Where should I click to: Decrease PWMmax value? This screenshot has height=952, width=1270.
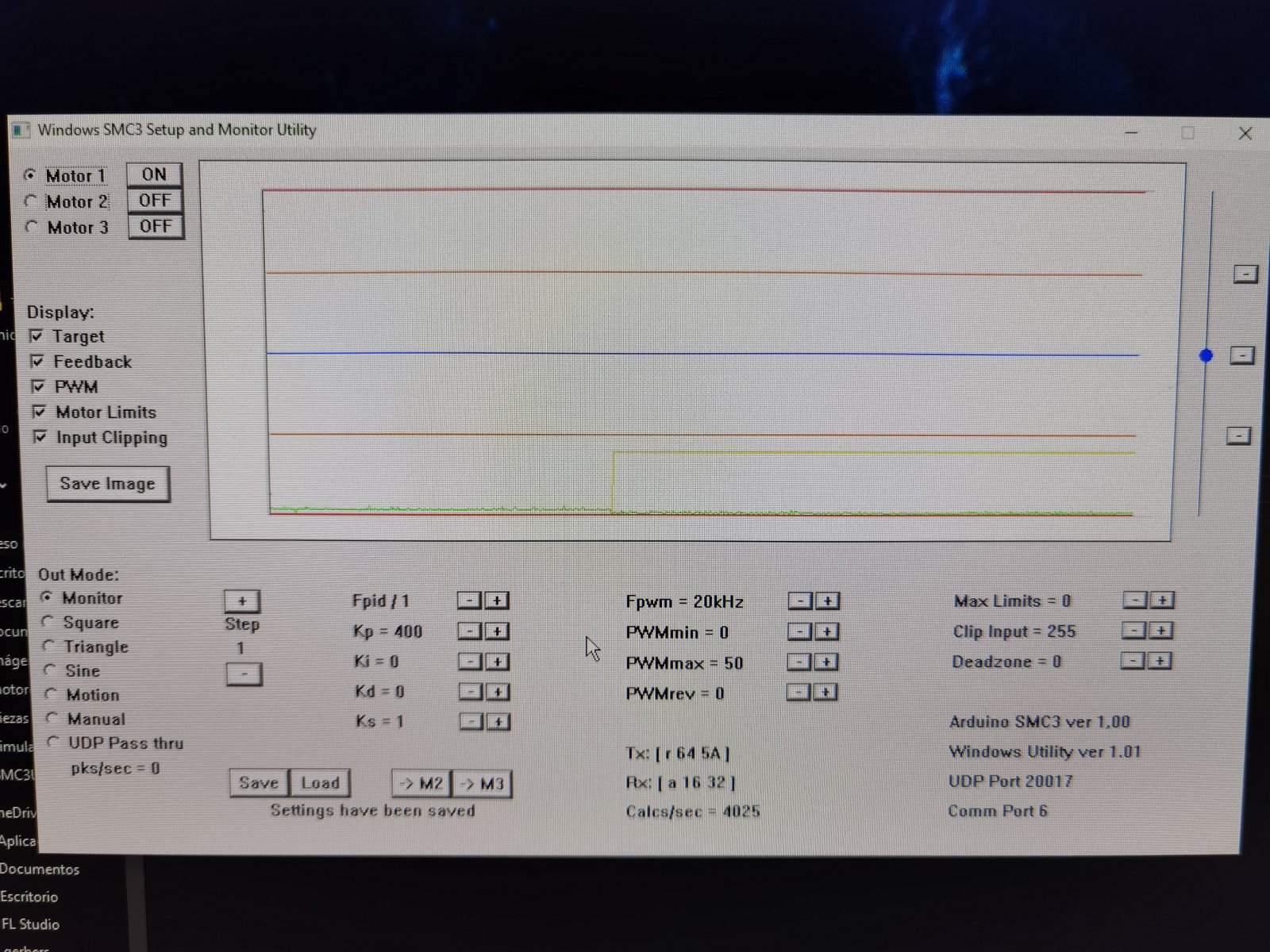point(799,662)
